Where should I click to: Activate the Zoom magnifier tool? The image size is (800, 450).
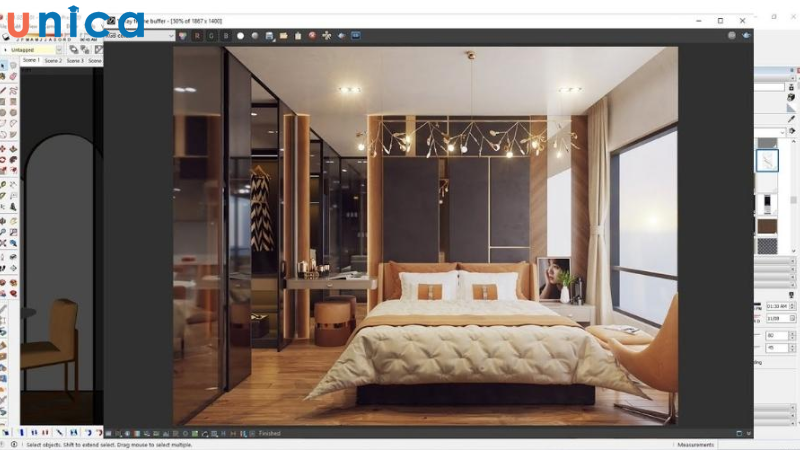tap(4, 232)
